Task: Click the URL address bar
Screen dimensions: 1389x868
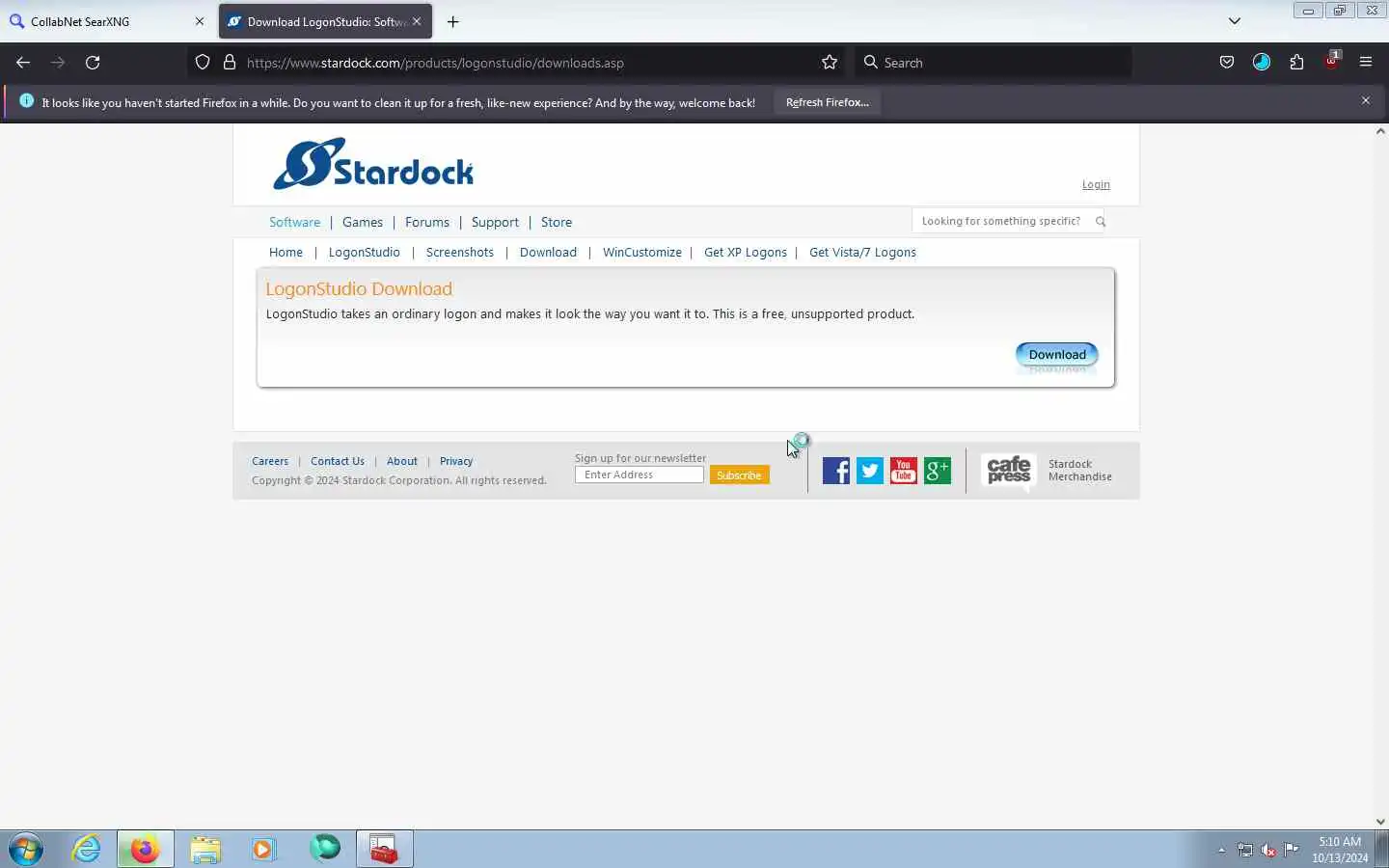Action: tap(516, 63)
